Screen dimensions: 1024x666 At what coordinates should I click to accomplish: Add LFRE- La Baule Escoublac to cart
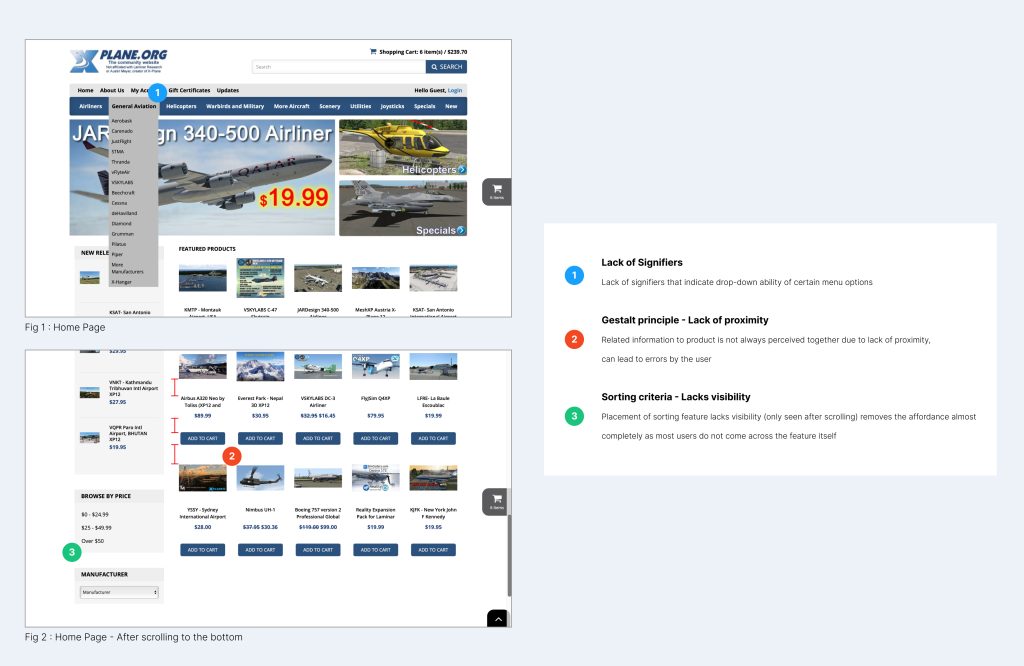pos(433,438)
